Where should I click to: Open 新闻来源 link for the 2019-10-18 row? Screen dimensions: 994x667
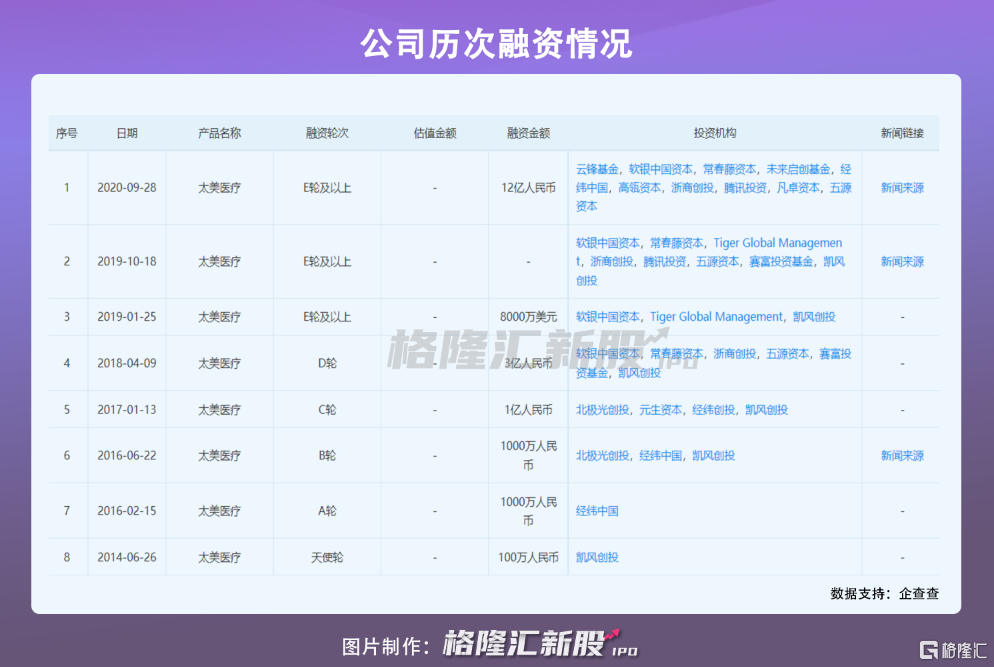point(902,262)
